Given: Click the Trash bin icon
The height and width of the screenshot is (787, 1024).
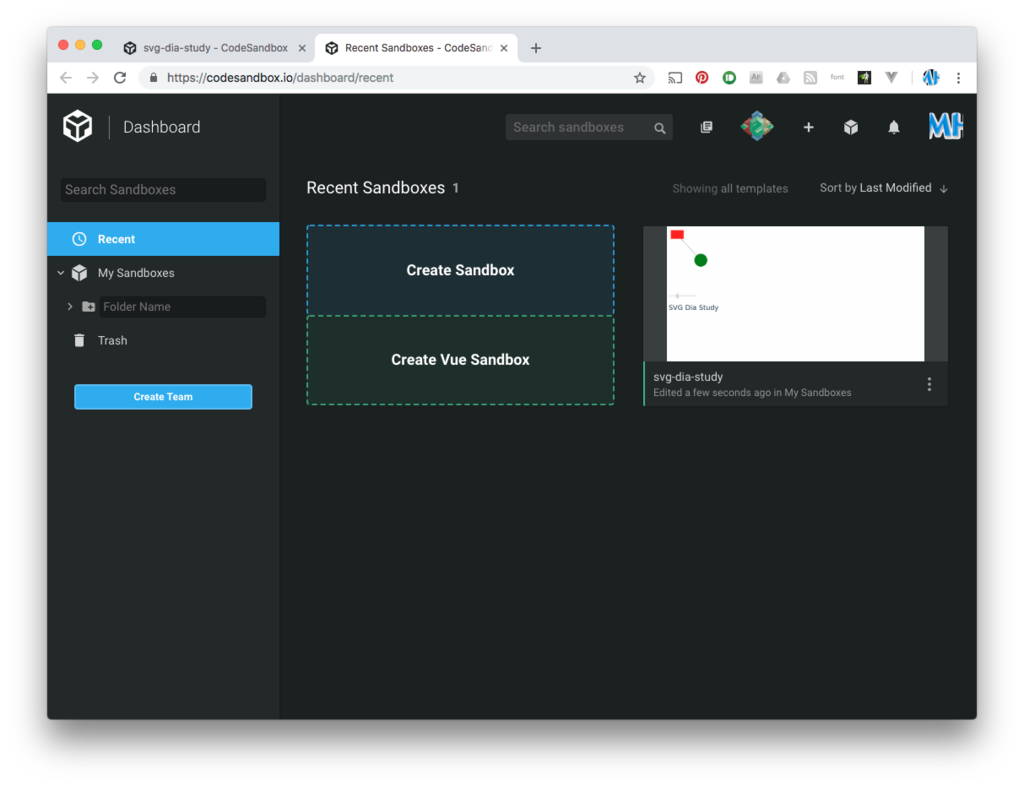Looking at the screenshot, I should point(79,340).
